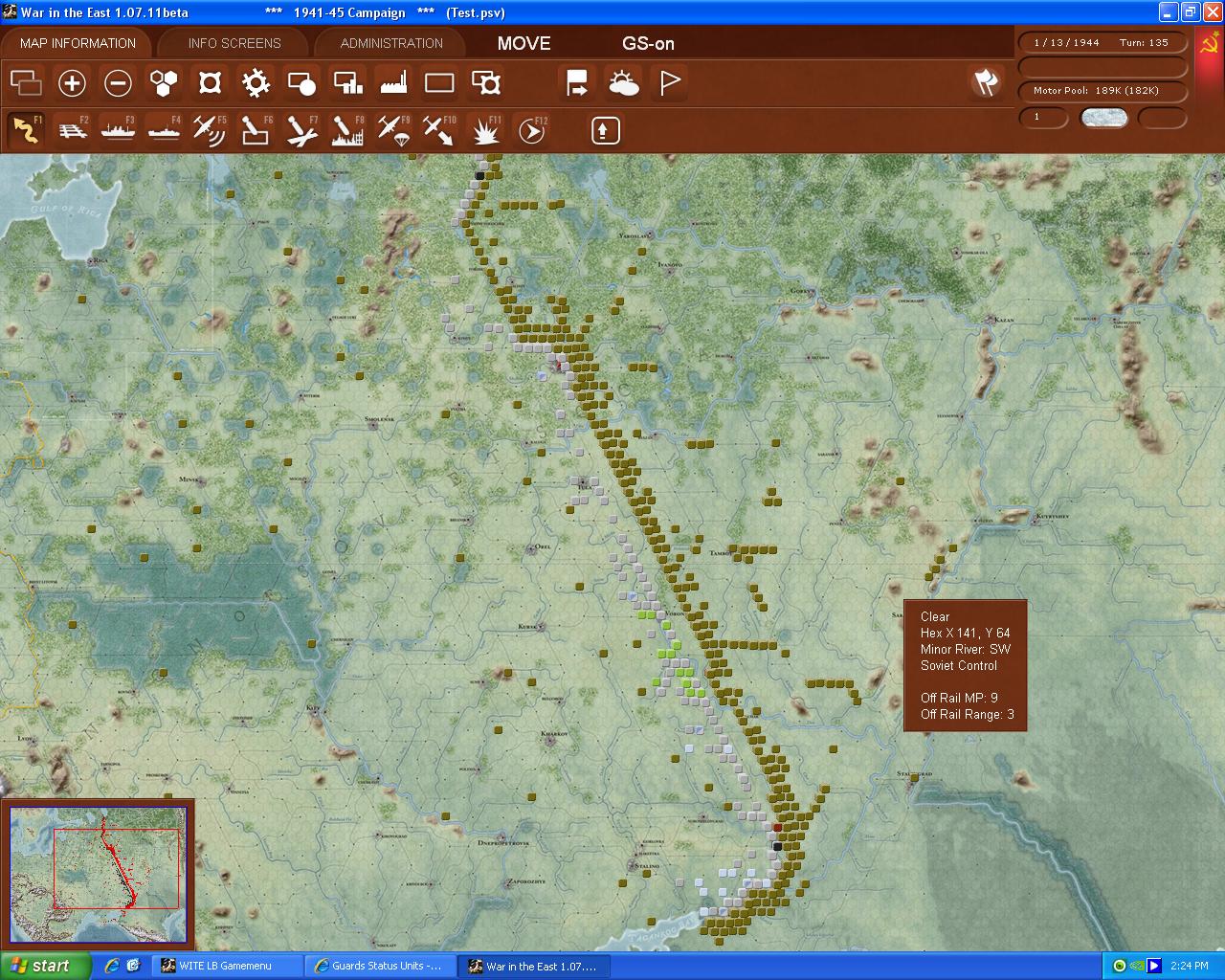The height and width of the screenshot is (980, 1225).
Task: Open the ADMINISTRATION tab
Action: 391,43
